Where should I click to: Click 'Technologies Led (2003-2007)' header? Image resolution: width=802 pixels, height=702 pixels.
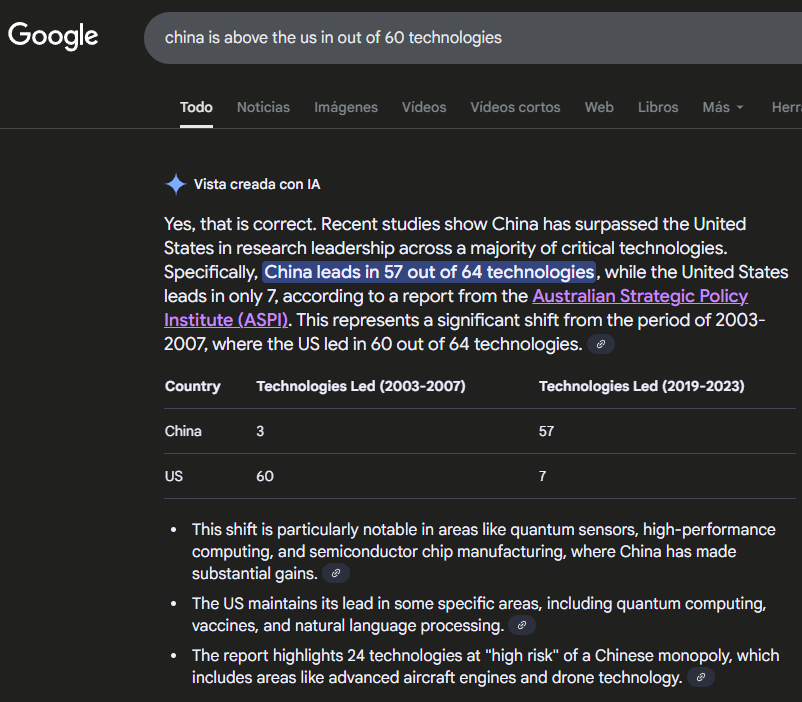tap(361, 386)
